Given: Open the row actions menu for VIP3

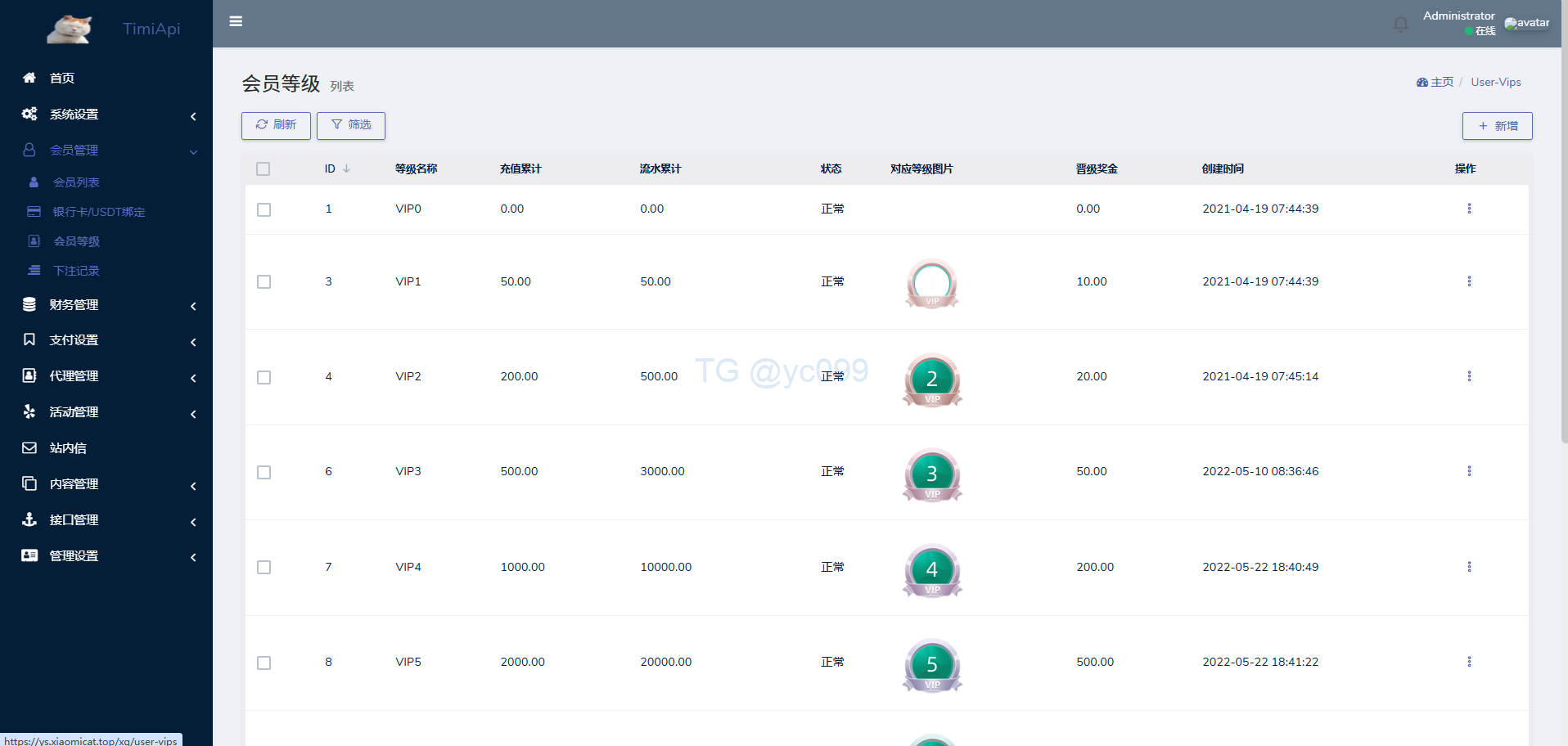Looking at the screenshot, I should coord(1469,471).
